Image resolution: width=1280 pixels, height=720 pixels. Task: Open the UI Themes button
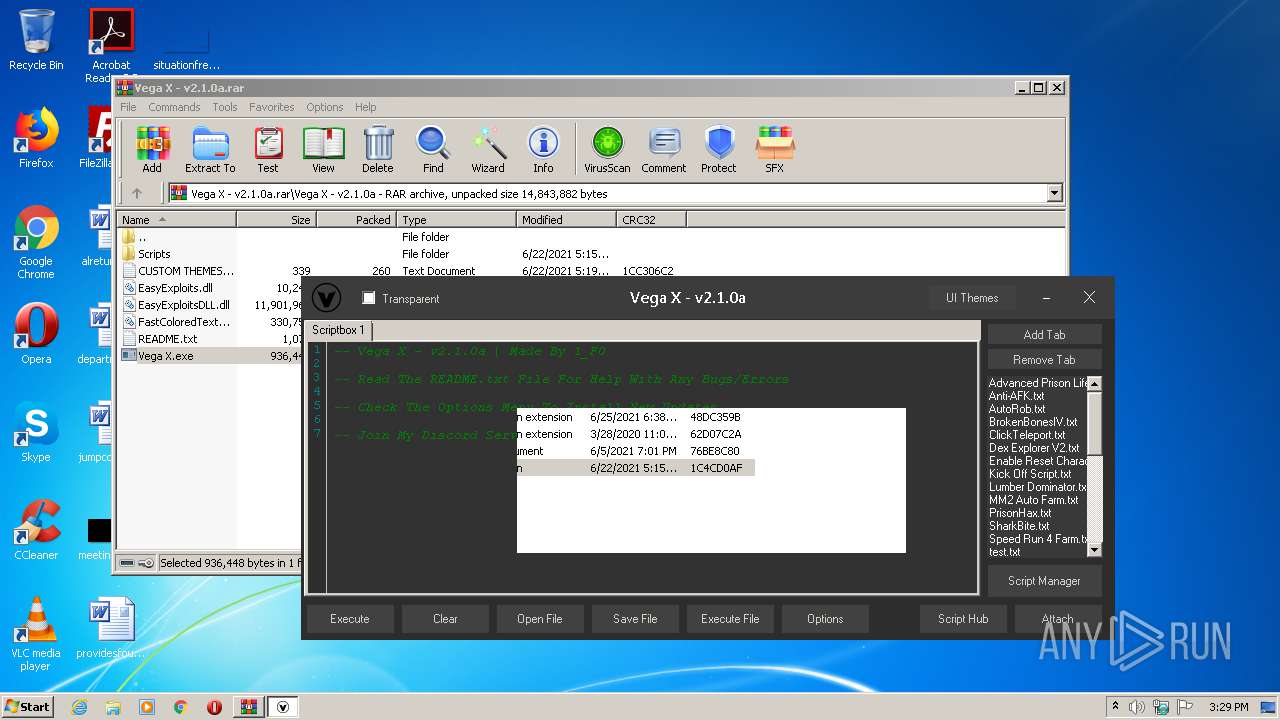(972, 298)
